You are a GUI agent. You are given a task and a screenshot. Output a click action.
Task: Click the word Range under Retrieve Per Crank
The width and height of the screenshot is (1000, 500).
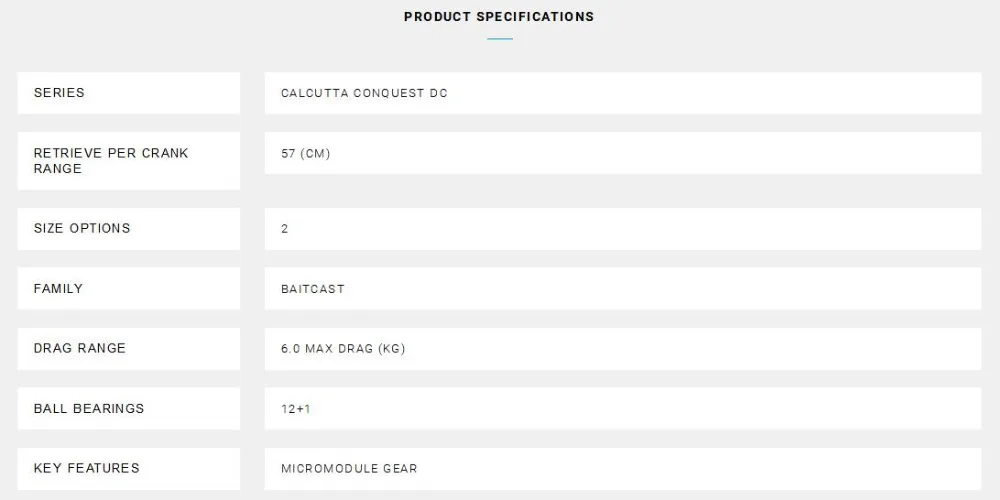point(58,169)
